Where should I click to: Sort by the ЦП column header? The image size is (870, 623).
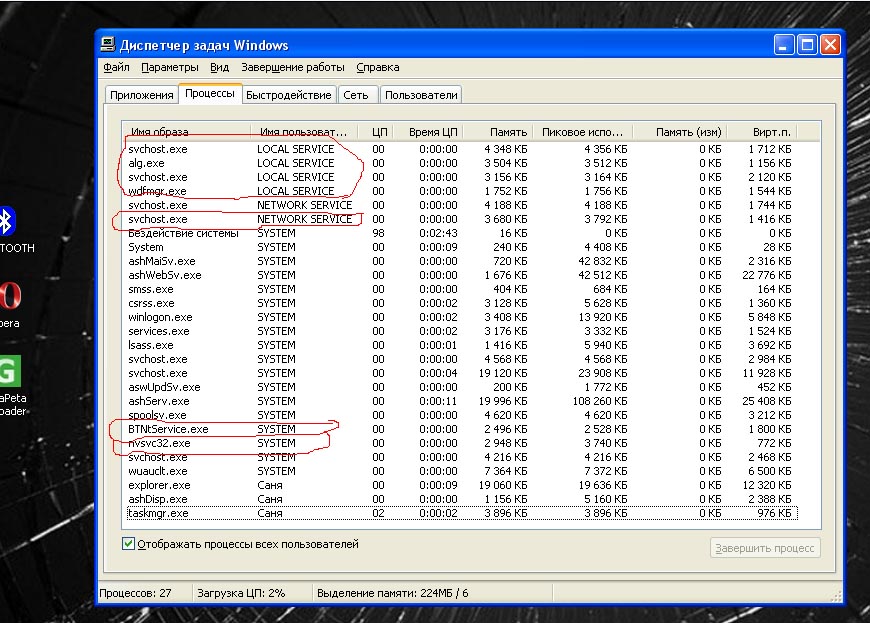click(x=376, y=132)
